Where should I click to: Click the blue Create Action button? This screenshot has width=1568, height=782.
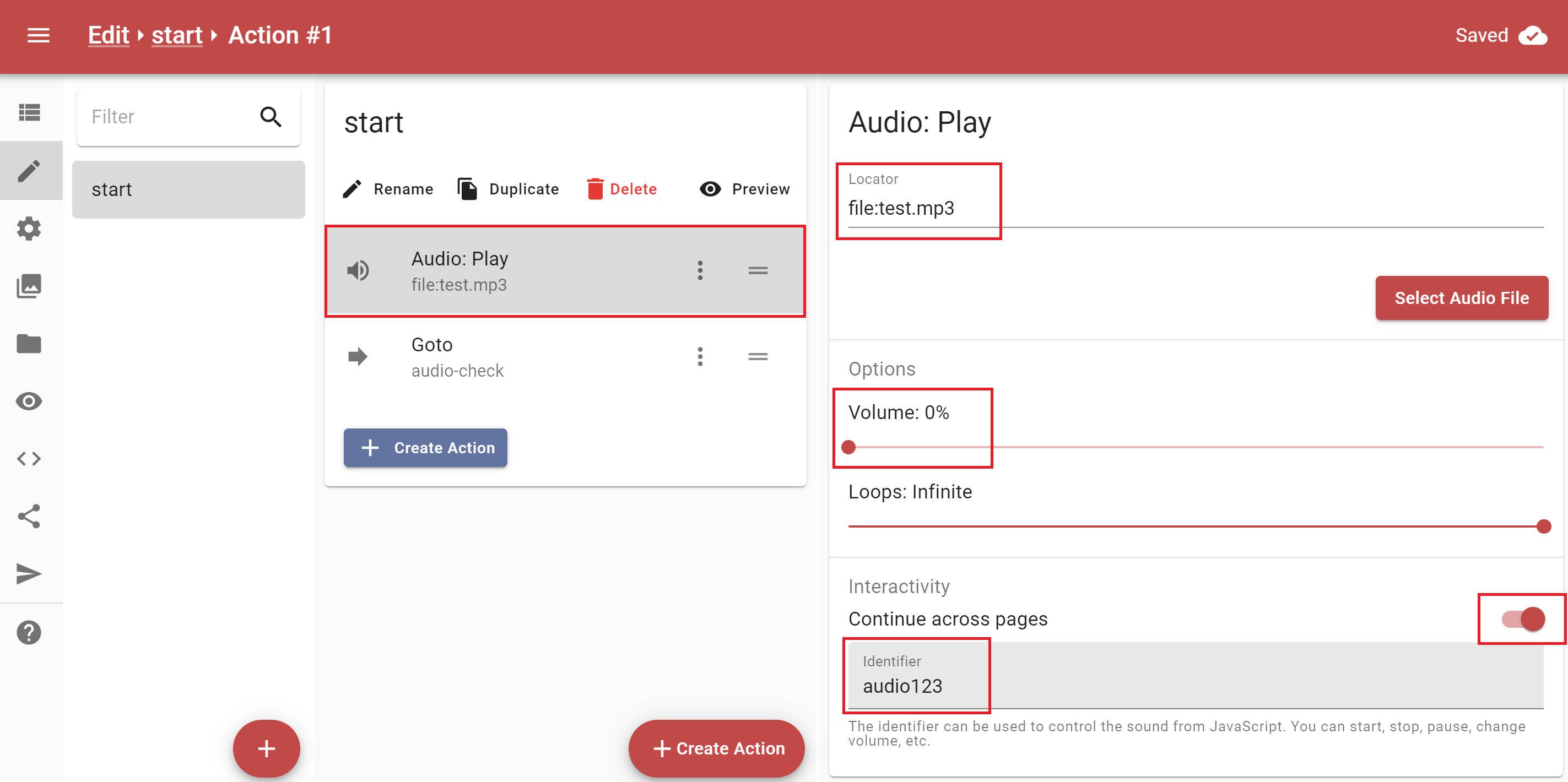coord(425,448)
